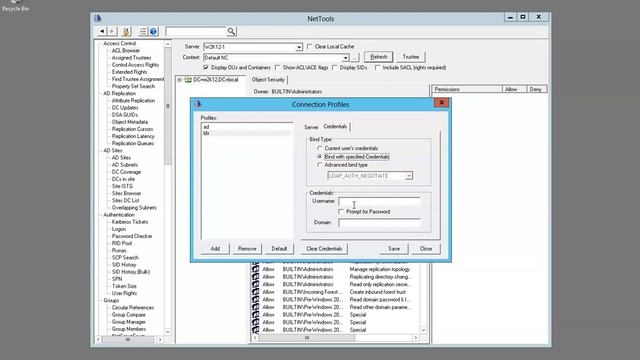Click the Add profile button
This screenshot has width=640, height=360.
[x=215, y=249]
